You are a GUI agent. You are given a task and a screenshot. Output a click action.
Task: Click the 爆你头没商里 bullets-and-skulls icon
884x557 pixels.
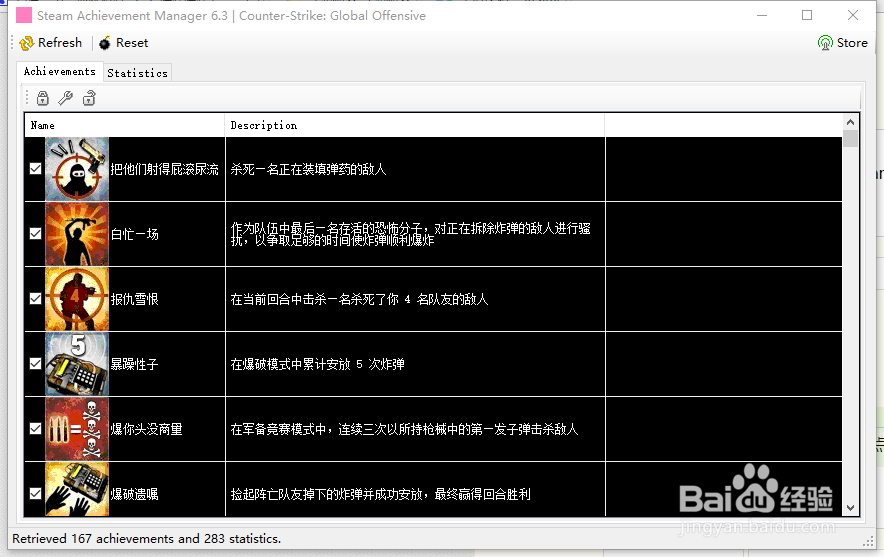[x=77, y=428]
